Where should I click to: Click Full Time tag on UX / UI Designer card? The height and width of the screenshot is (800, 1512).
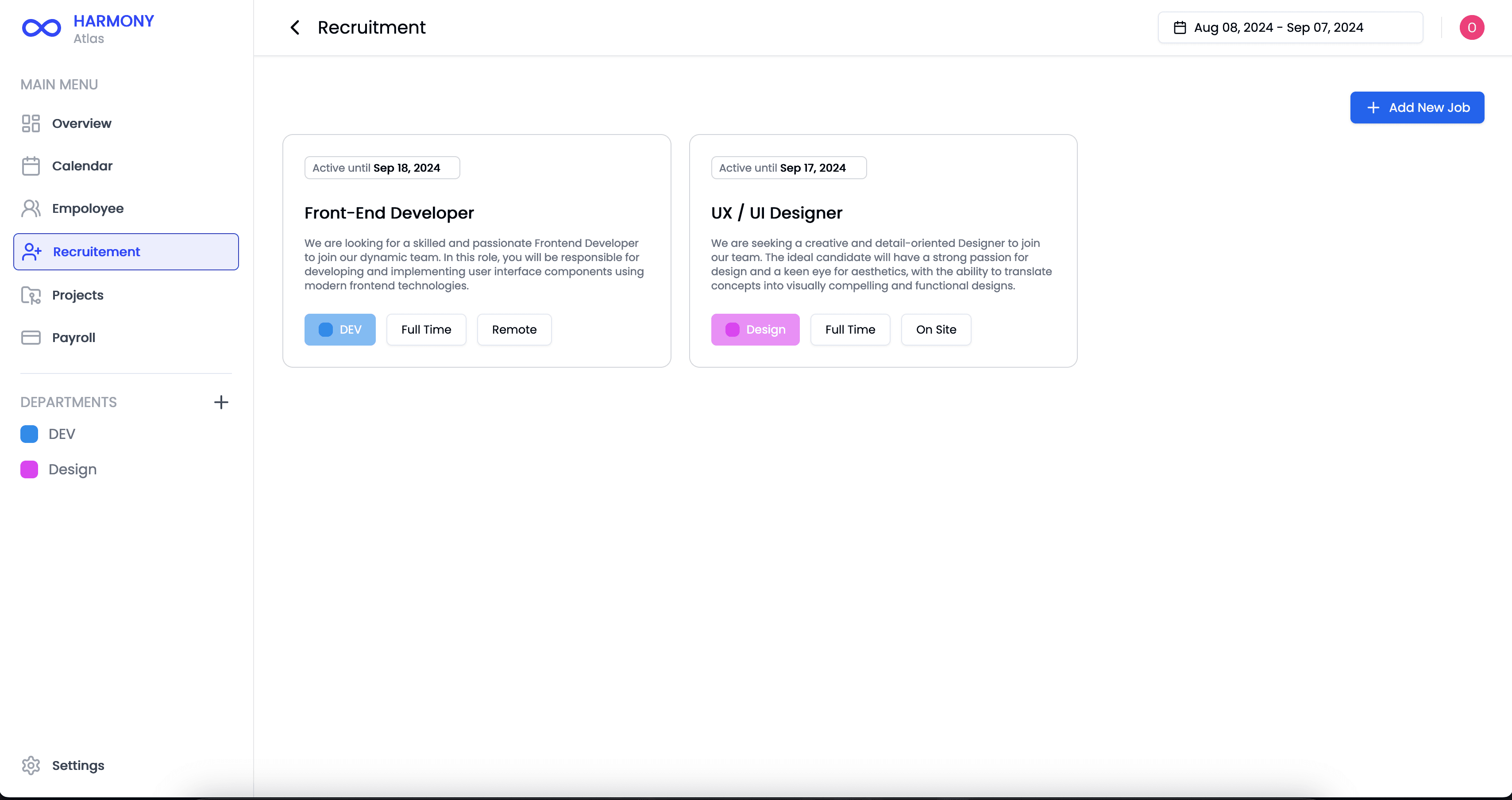[x=850, y=330]
